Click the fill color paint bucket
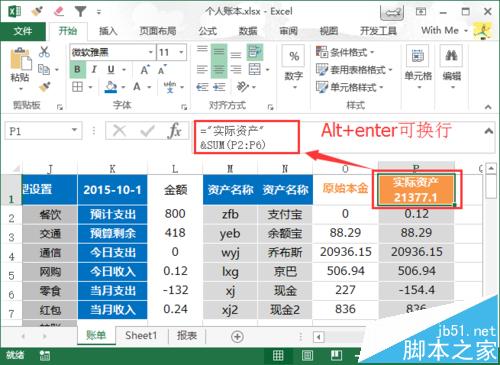500x365 pixels. pyautogui.click(x=111, y=87)
